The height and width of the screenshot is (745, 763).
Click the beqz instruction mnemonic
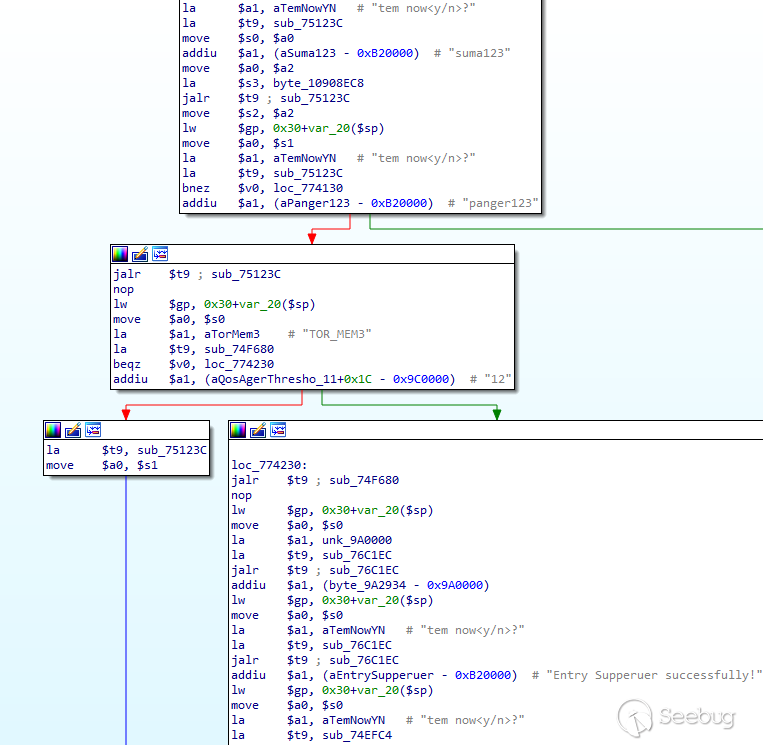(x=127, y=364)
